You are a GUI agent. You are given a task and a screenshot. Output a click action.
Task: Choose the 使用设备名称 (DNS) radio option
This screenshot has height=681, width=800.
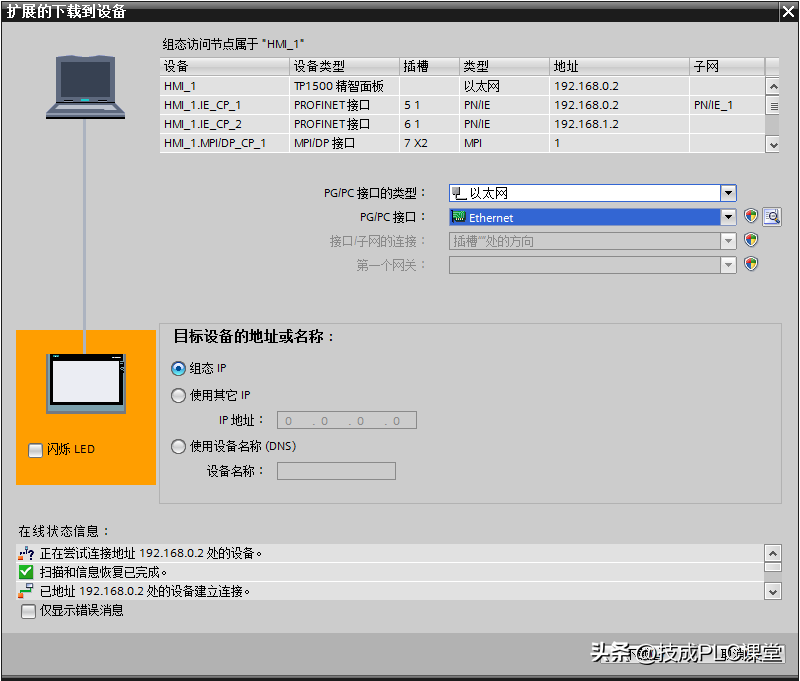point(179,446)
